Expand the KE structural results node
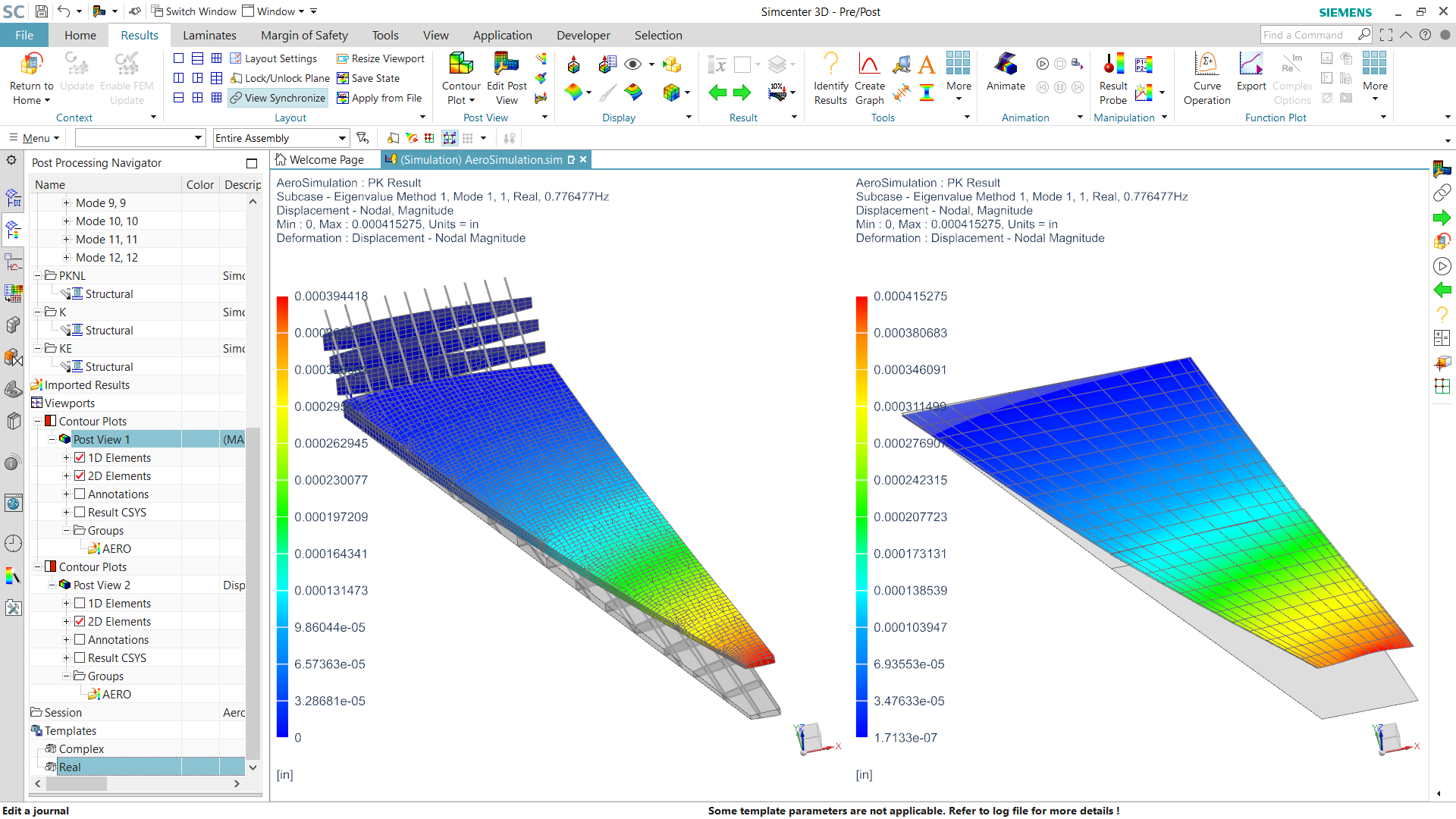1456x819 pixels. [x=110, y=366]
